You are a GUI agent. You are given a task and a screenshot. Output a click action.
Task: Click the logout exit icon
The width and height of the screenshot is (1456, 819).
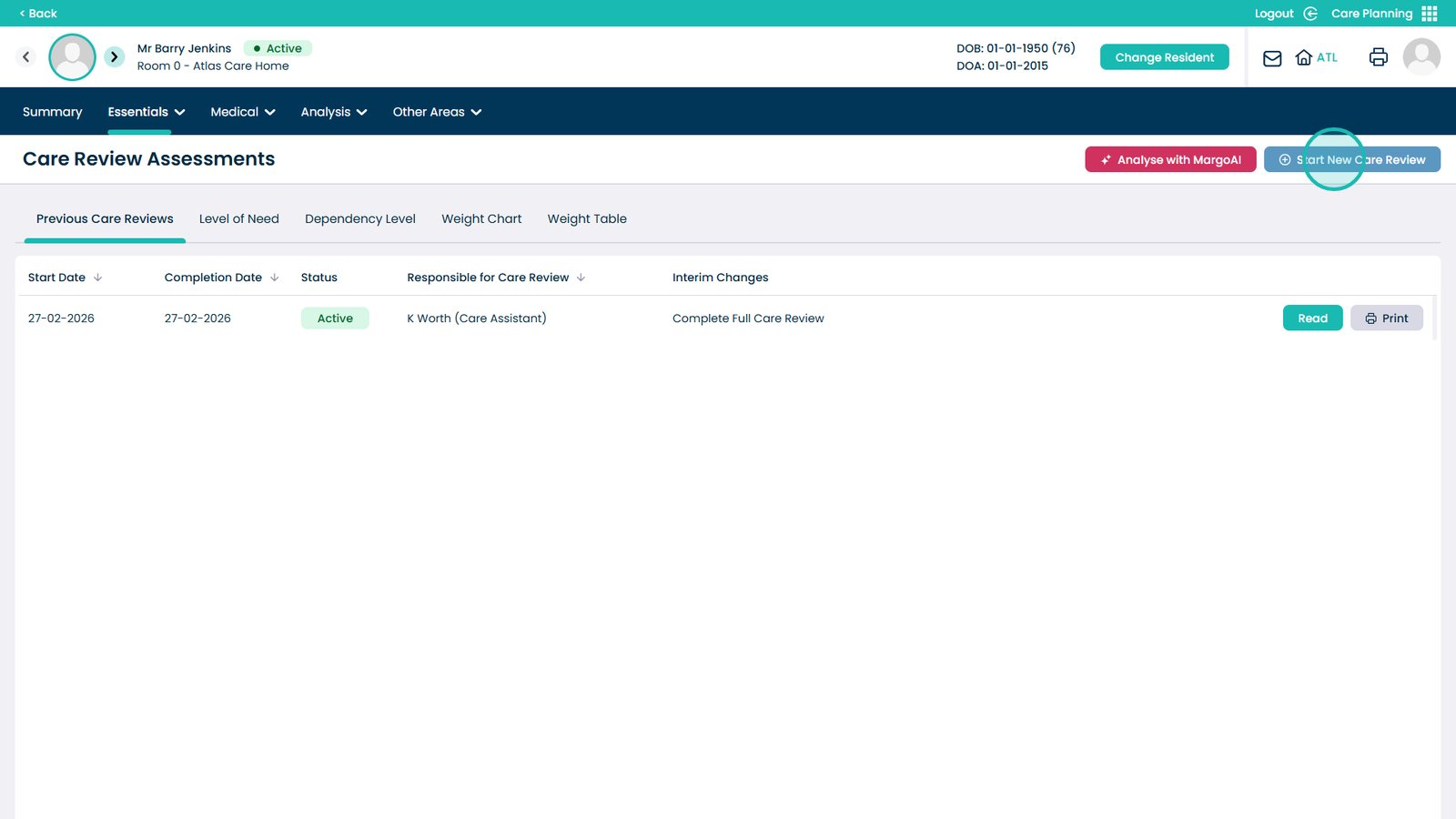coord(1310,14)
